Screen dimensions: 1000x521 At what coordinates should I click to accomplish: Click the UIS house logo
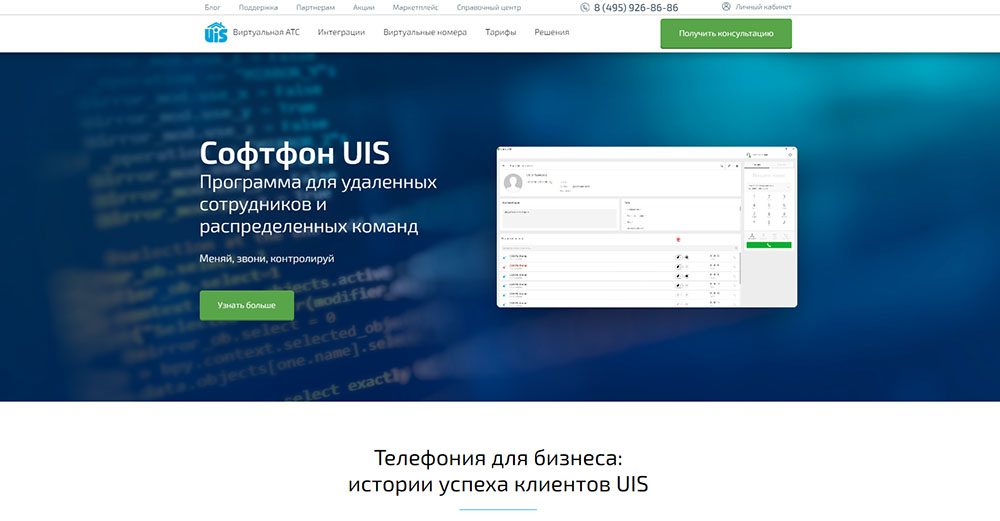click(215, 32)
